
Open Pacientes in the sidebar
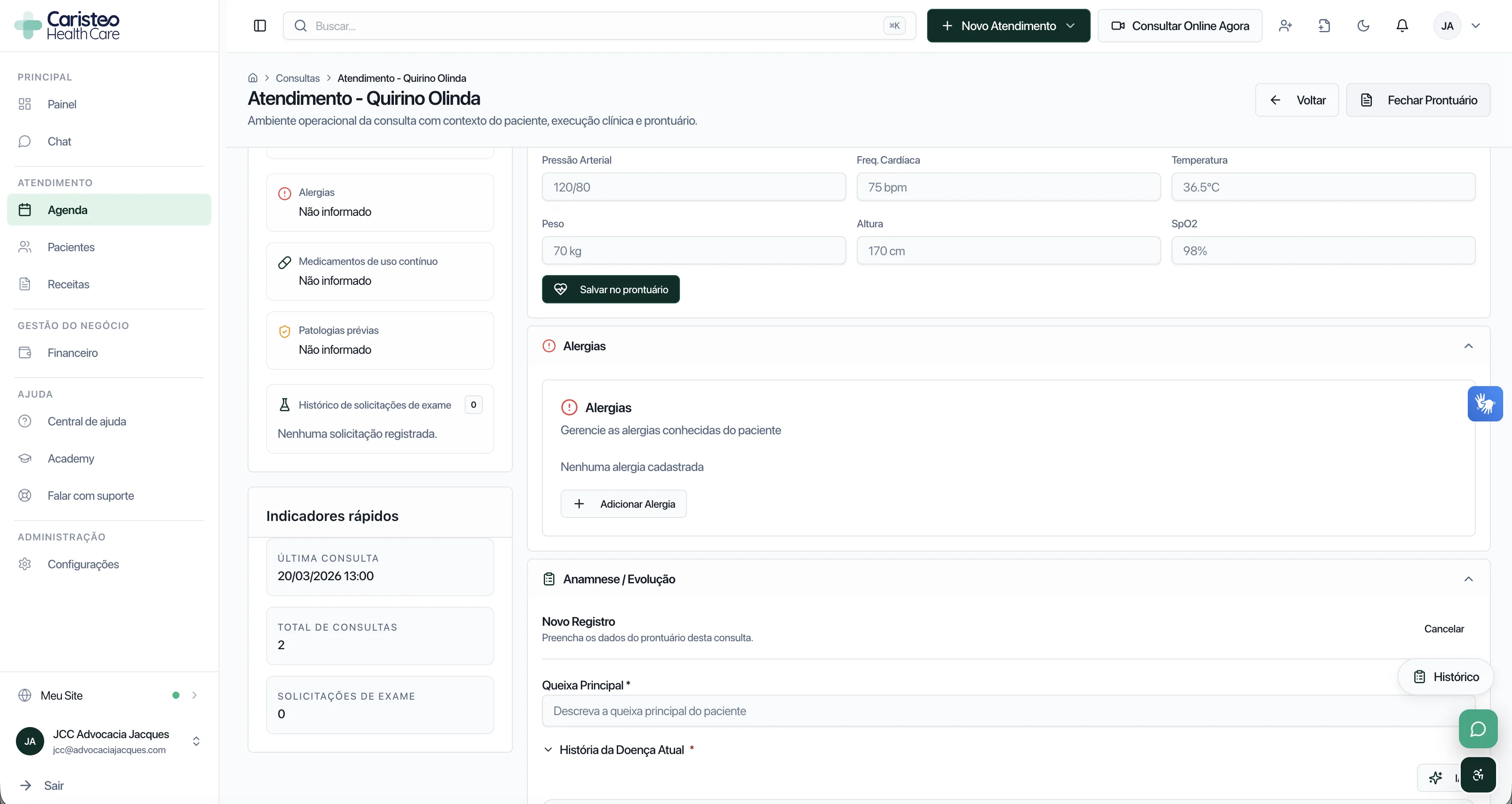point(109,247)
